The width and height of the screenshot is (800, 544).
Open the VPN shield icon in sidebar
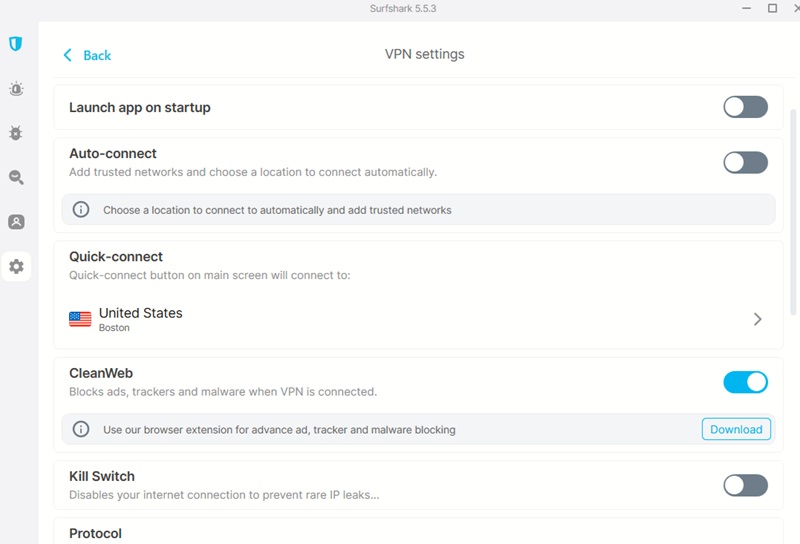tap(16, 44)
